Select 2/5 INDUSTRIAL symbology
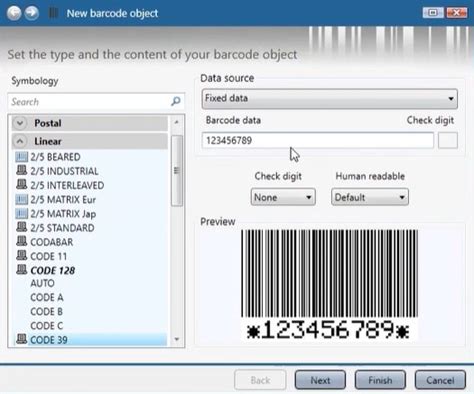474x394 pixels. pos(64,171)
